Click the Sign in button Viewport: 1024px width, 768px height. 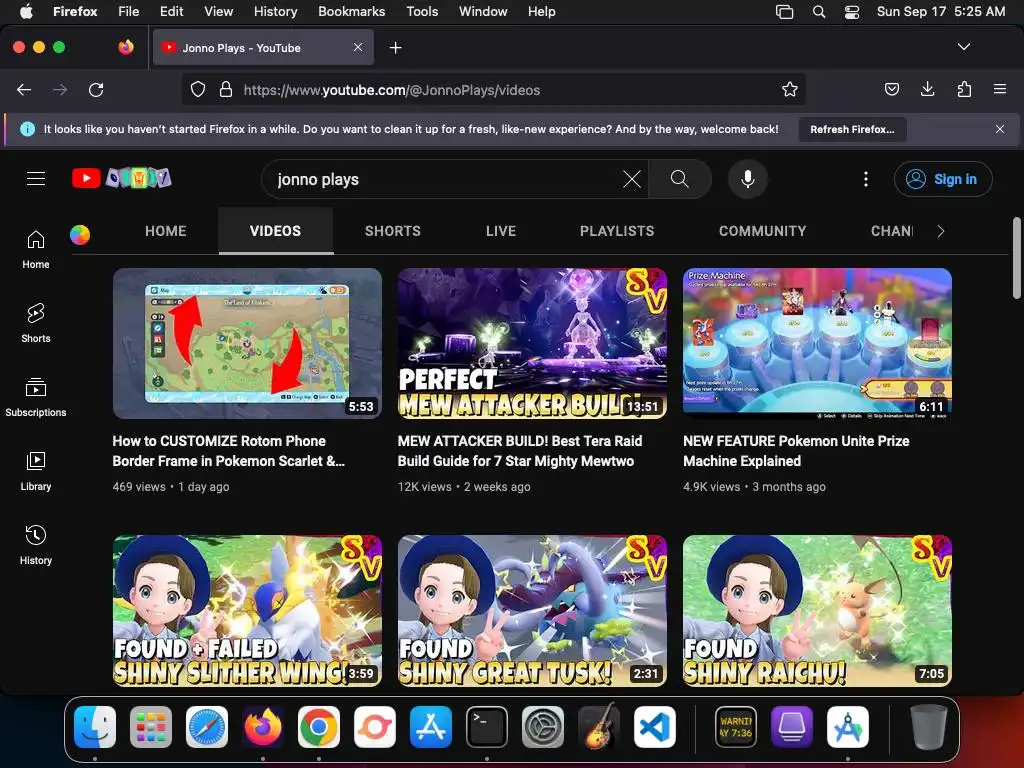943,179
